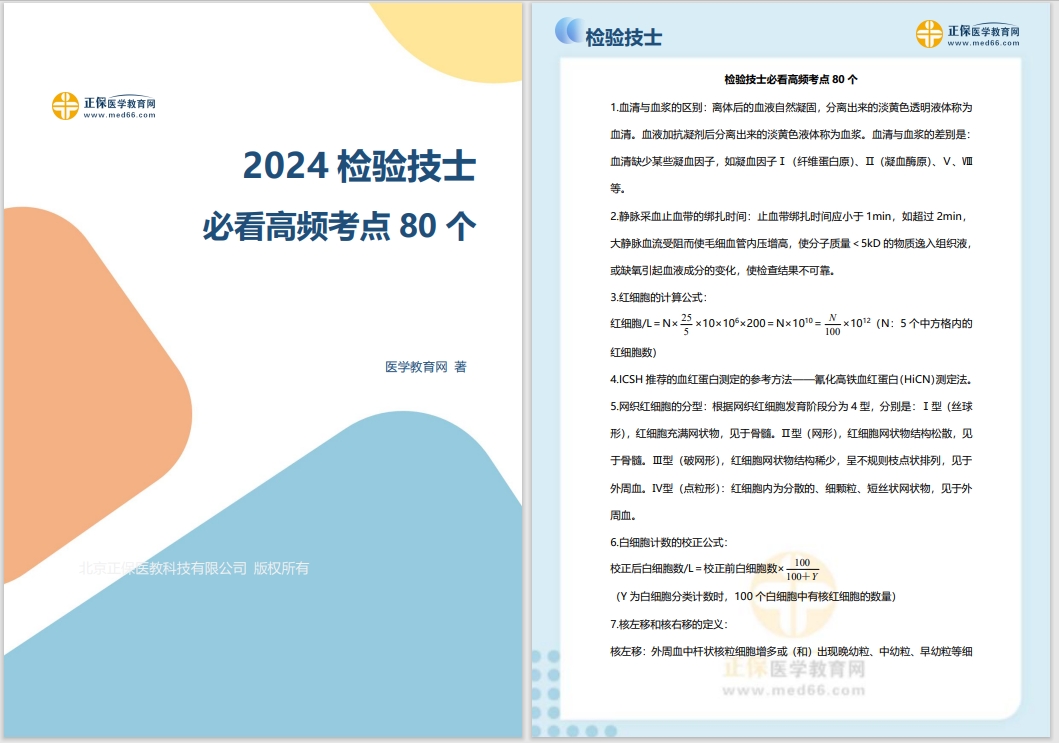
Task: Click the yellow decorative shape atop the cover
Action: click(x=450, y=40)
